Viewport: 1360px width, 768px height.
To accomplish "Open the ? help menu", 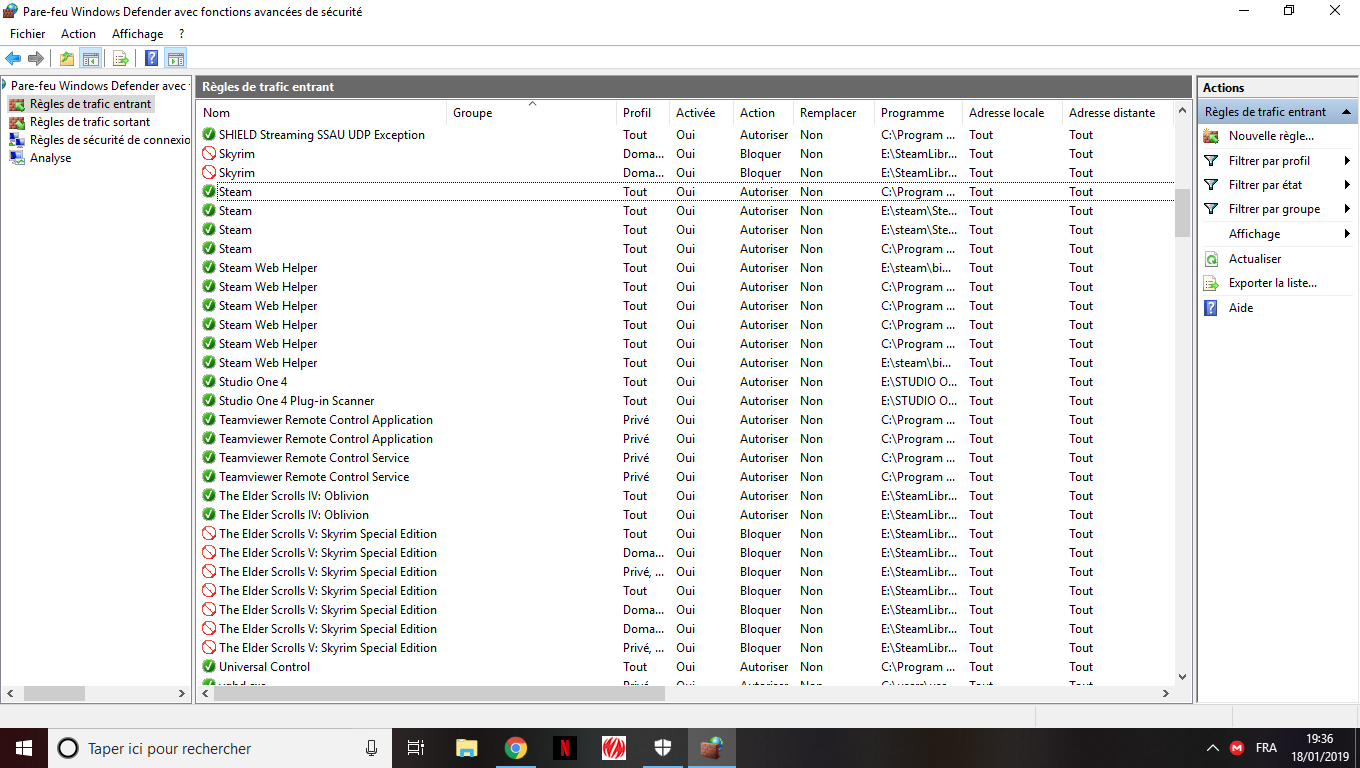I will pos(181,34).
